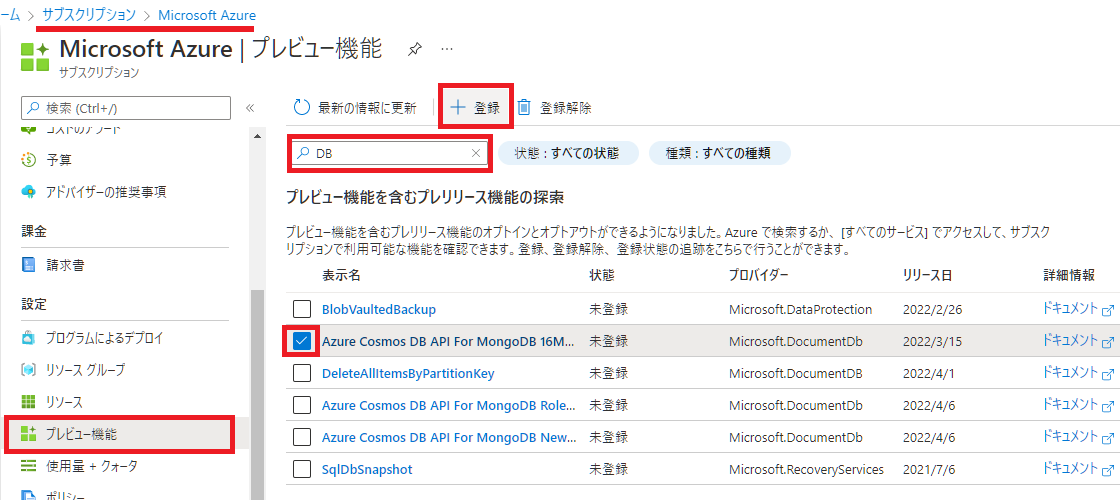Click the Microsoft Azure subscription logo icon

34,56
